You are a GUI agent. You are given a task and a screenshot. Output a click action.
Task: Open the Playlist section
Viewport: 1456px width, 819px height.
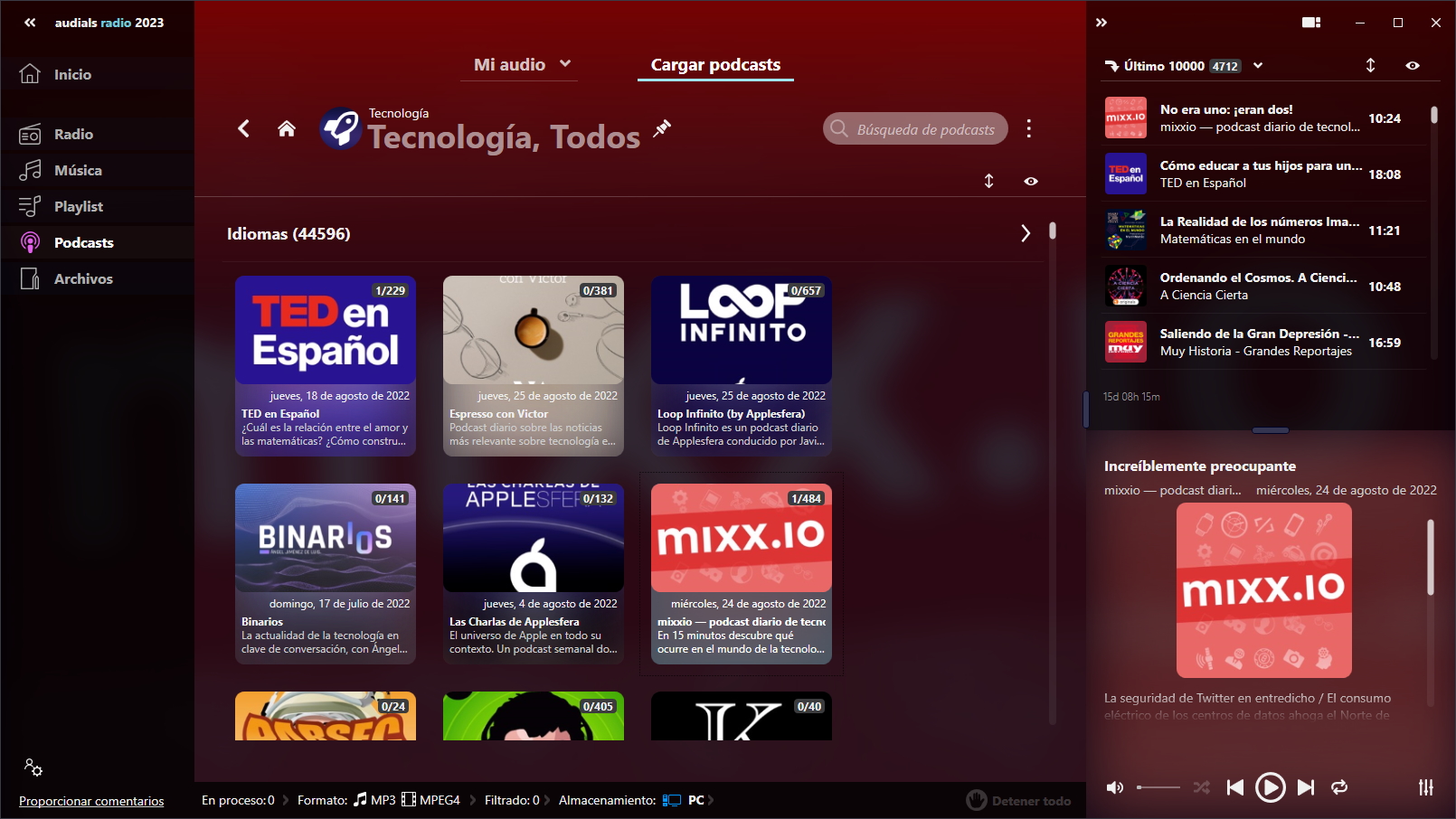point(97,206)
